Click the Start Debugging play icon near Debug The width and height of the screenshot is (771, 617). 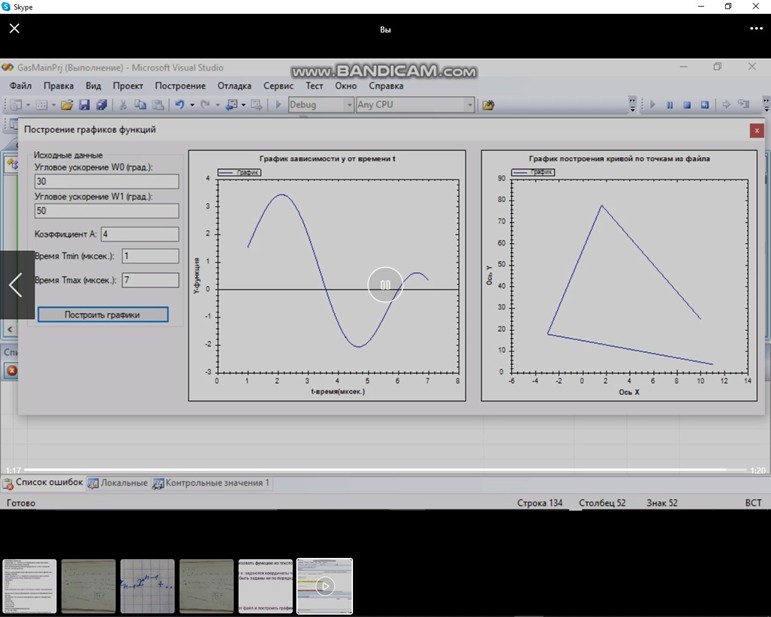(x=278, y=105)
